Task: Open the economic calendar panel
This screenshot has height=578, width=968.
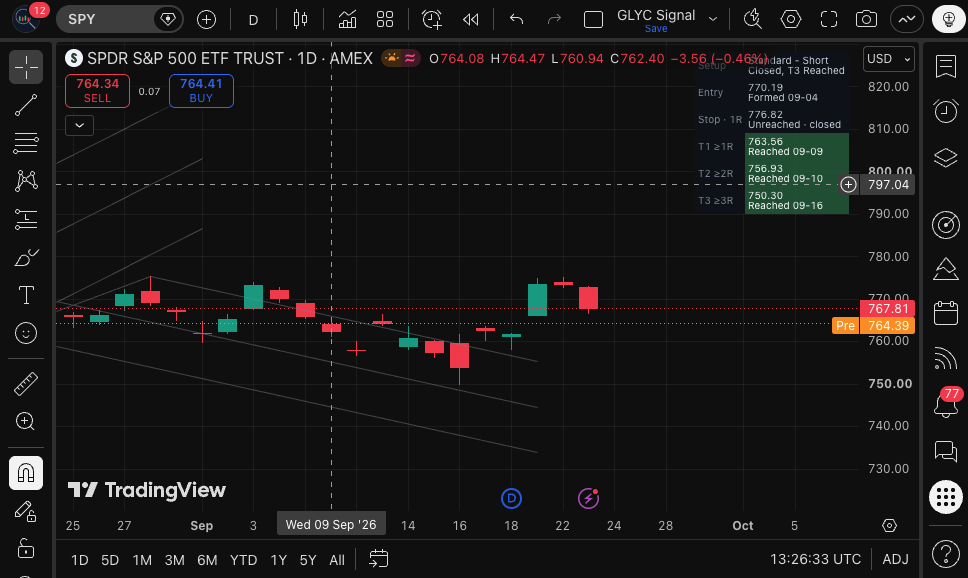Action: point(946,313)
